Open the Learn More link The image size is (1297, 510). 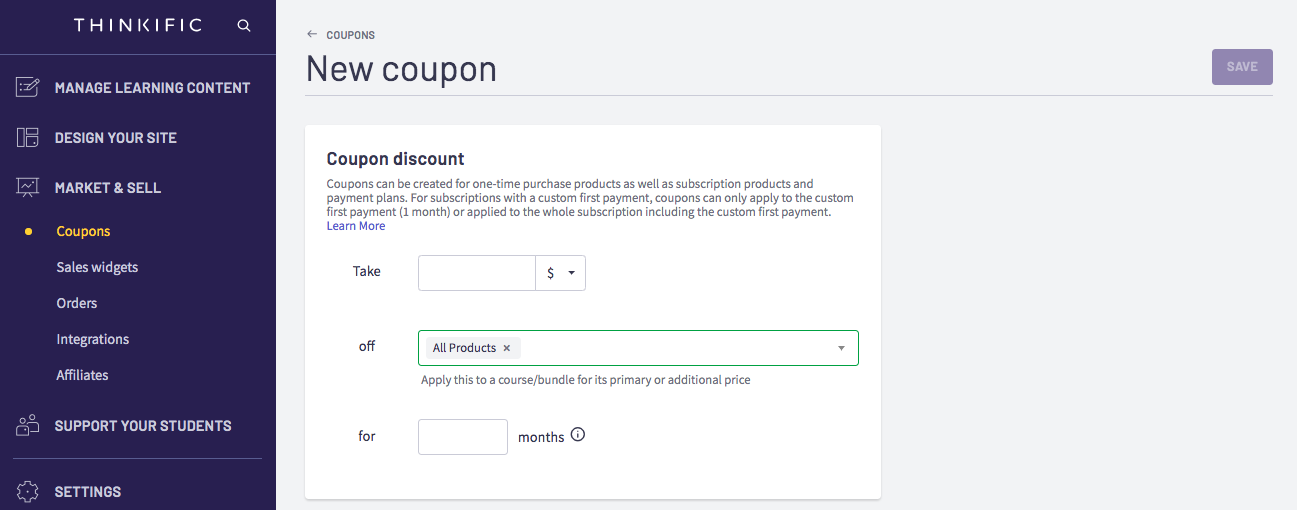pyautogui.click(x=356, y=226)
